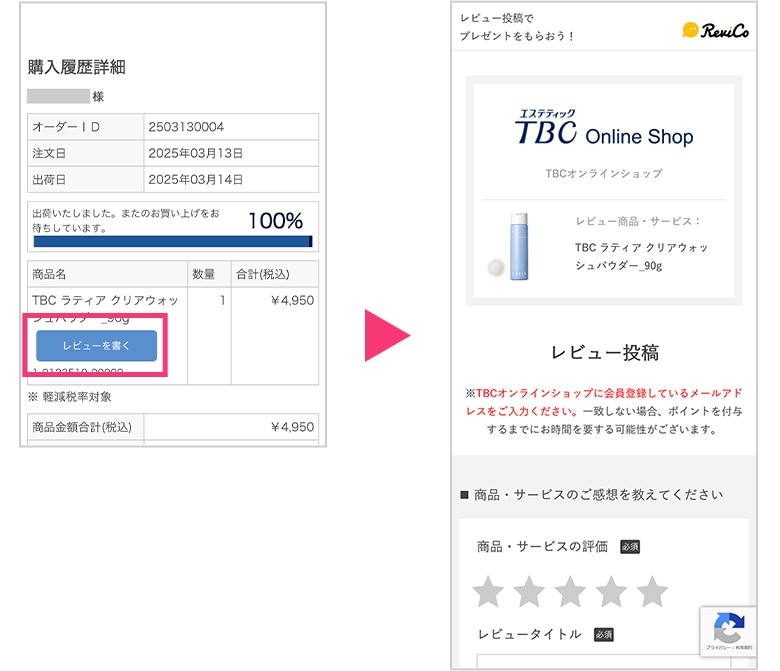Click the 商品・サービスの評価 label
The image size is (780, 671).
pyautogui.click(x=542, y=547)
